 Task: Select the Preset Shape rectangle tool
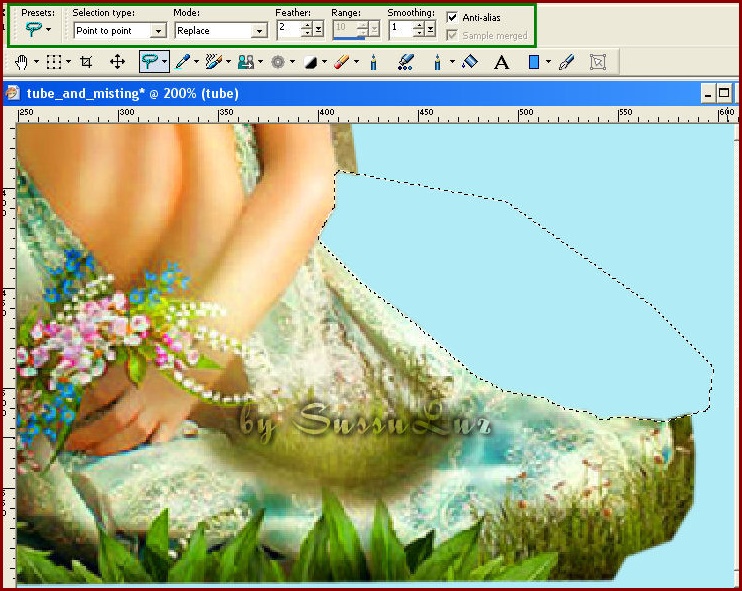click(534, 62)
